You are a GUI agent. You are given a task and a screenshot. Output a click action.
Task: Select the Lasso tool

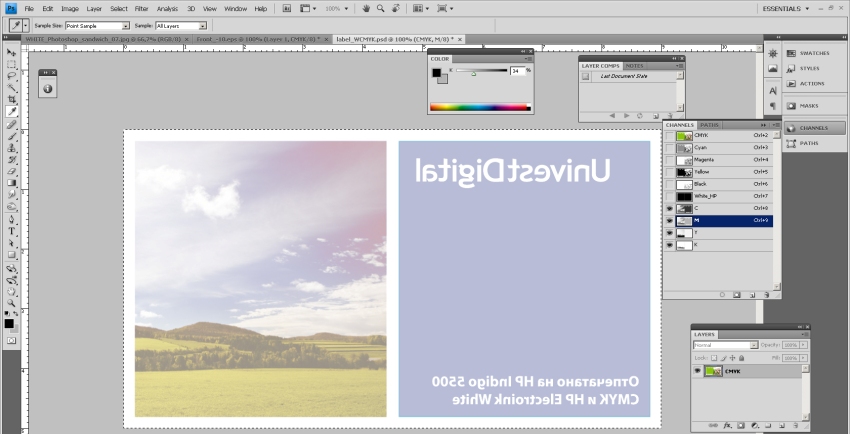(x=11, y=76)
